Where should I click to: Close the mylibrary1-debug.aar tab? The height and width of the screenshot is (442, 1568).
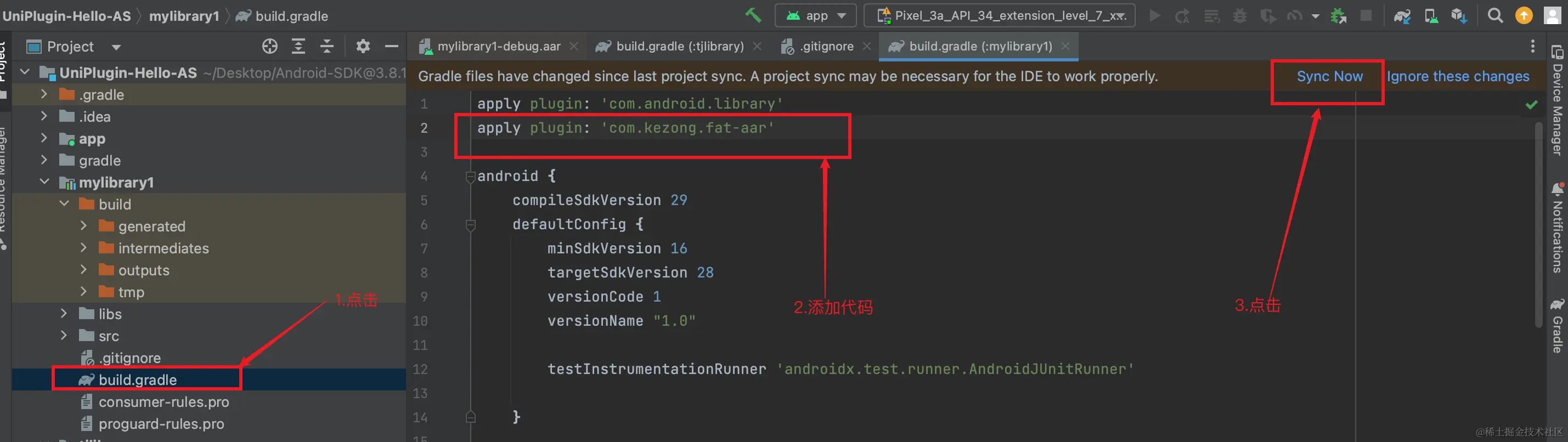tap(573, 46)
